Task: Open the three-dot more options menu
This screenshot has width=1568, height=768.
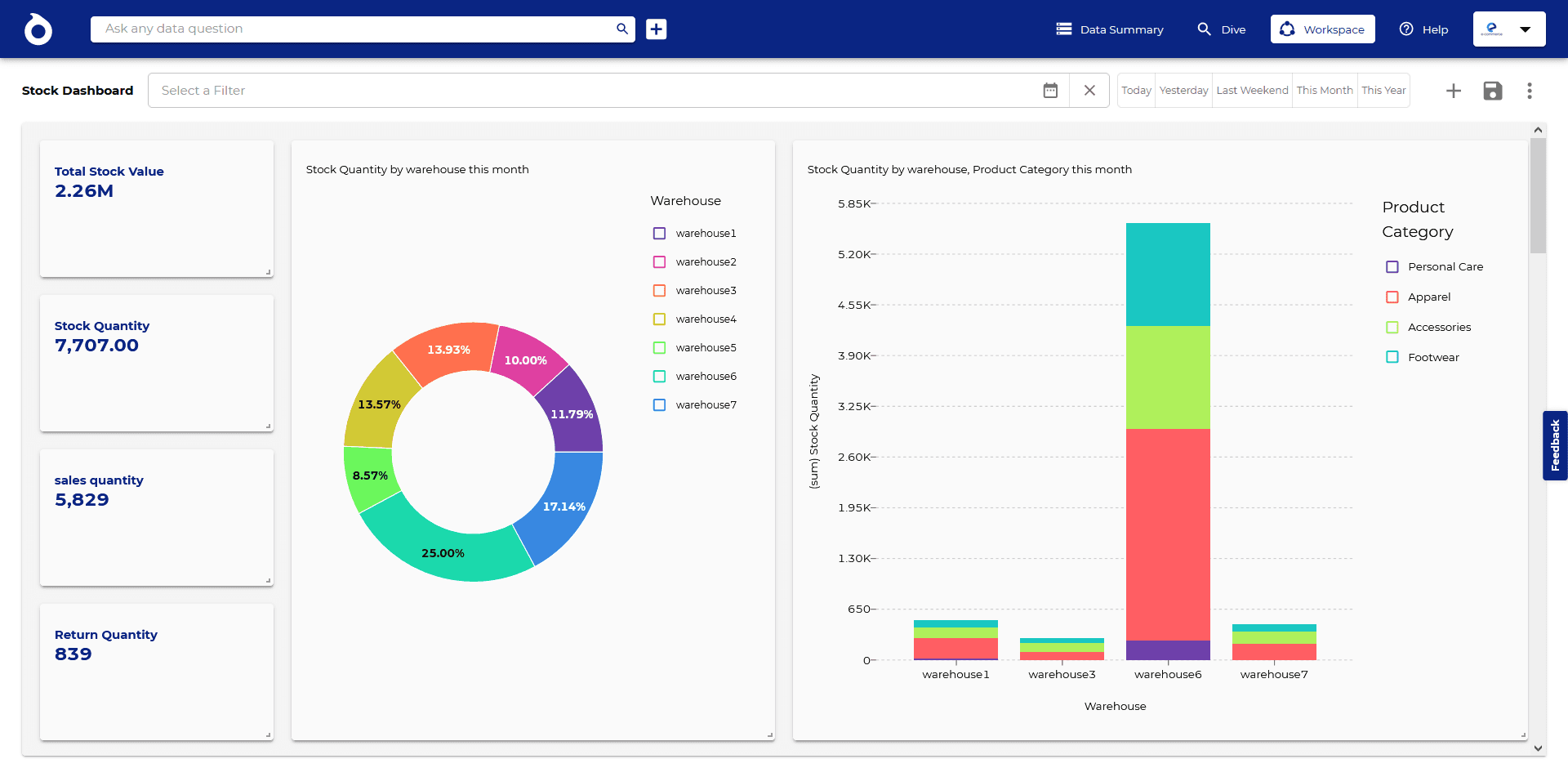Action: tap(1530, 91)
